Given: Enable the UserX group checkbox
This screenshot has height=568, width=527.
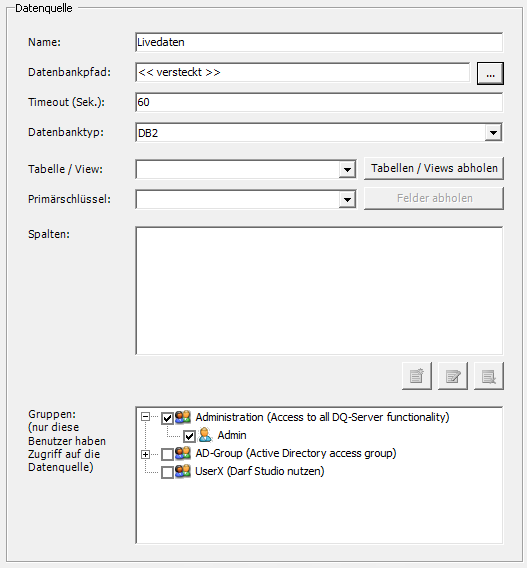Looking at the screenshot, I should coord(167,472).
